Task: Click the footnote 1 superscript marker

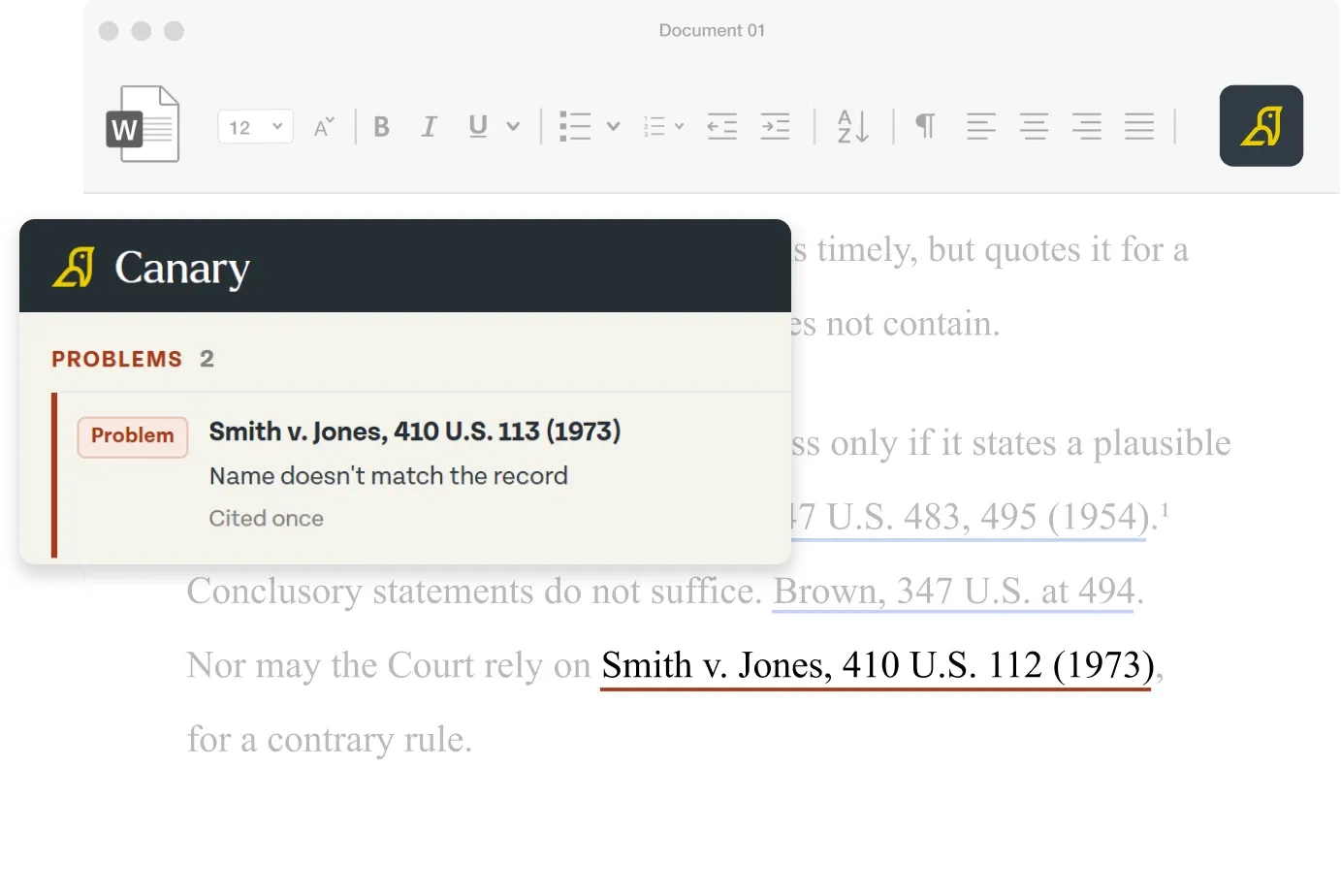Action: pyautogui.click(x=1165, y=508)
